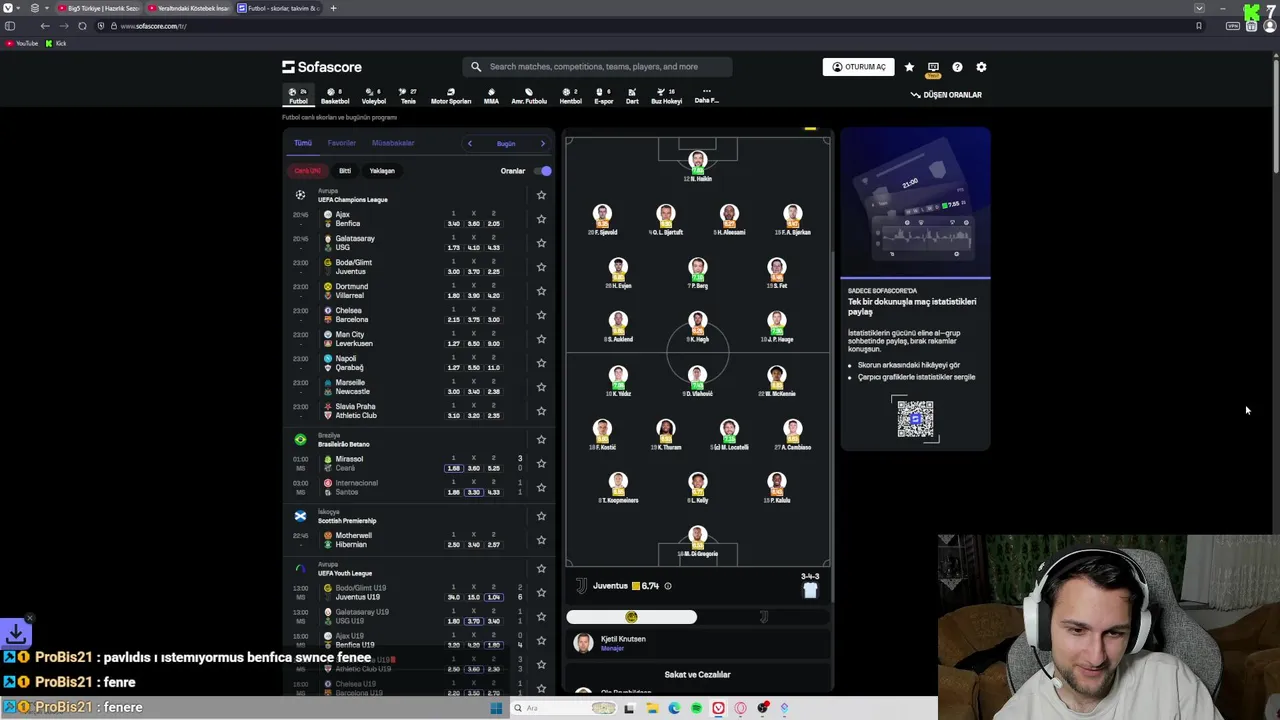
Task: Favorite the Brasileirão Betano section
Action: tap(541, 440)
